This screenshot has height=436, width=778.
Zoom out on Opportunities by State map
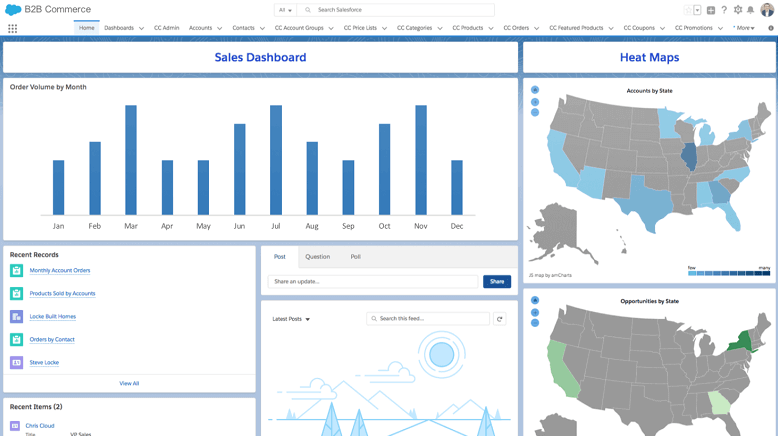pyautogui.click(x=535, y=323)
